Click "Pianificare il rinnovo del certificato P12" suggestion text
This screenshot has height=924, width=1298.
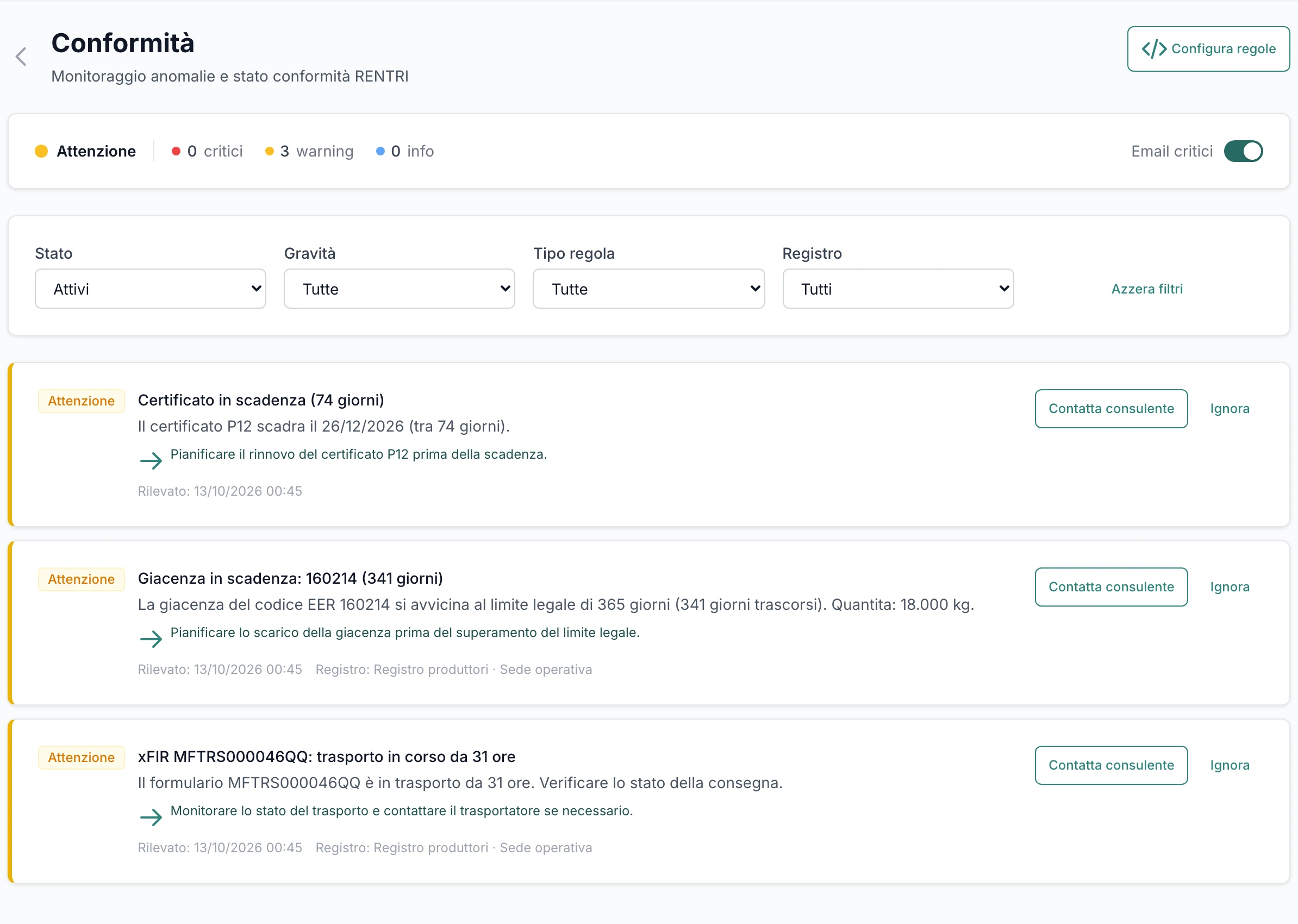pos(359,454)
